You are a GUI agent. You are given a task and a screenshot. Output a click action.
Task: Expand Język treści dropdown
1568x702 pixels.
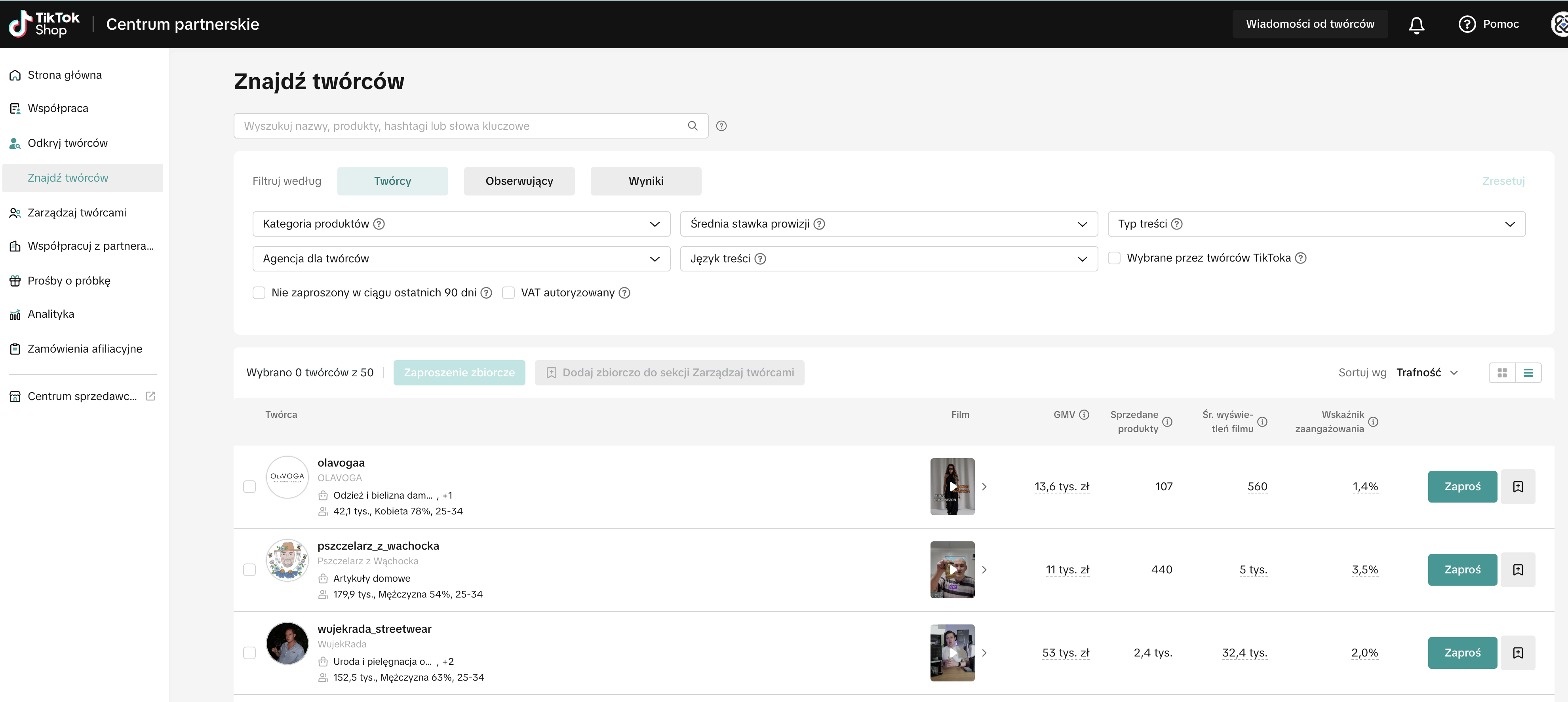[x=889, y=258]
